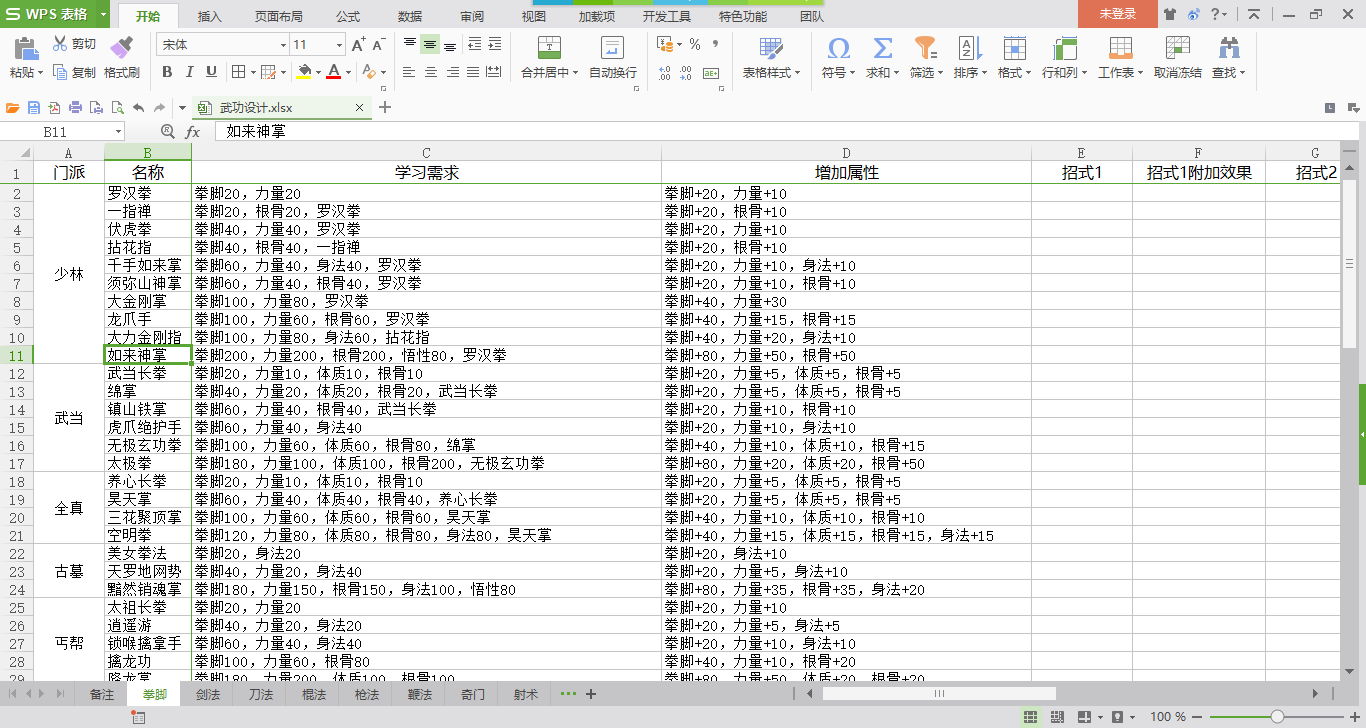Click the Sort (排序) A-Z icon
This screenshot has width=1366, height=728.
pos(969,48)
